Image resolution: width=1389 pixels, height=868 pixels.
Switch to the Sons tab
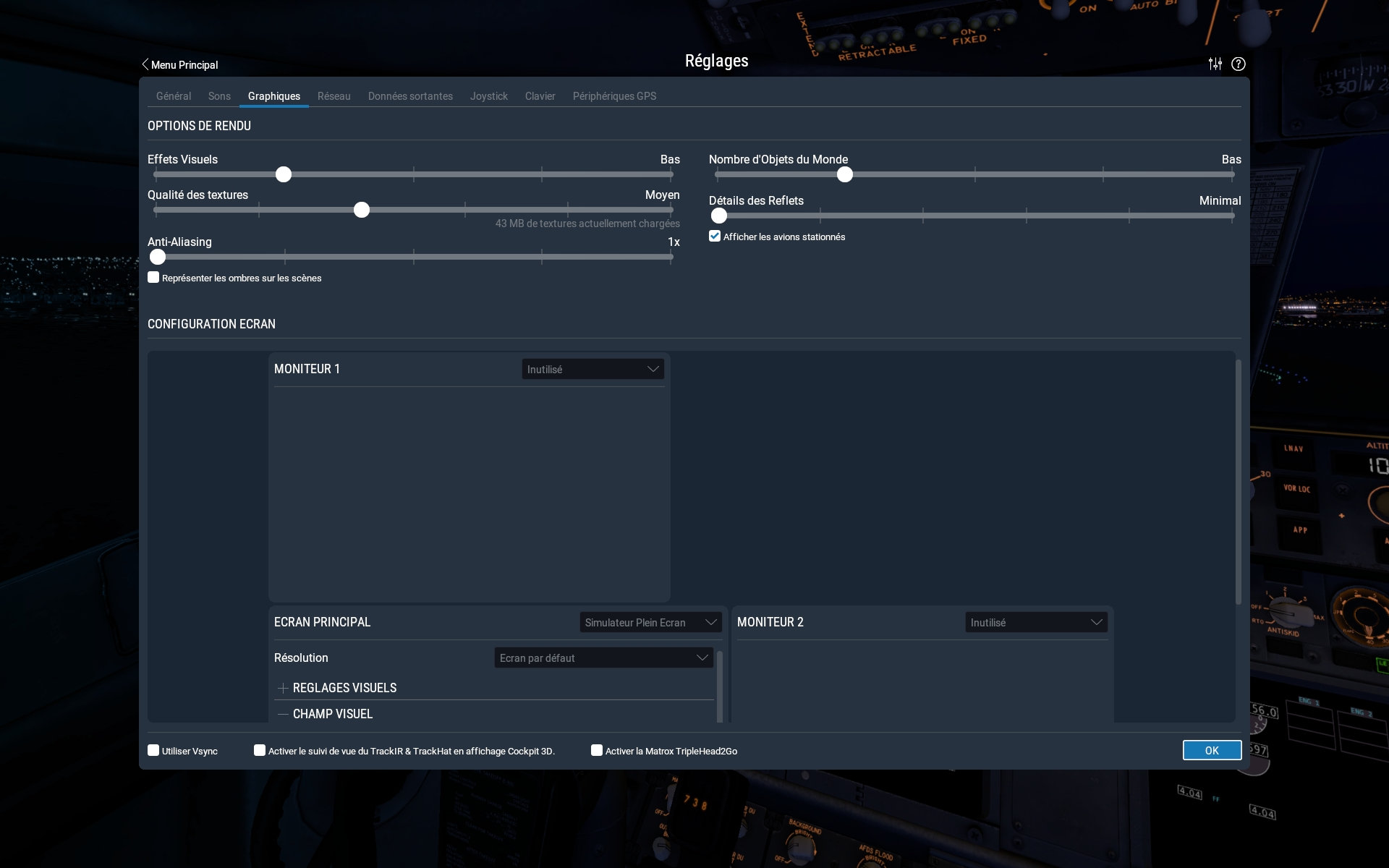tap(219, 96)
